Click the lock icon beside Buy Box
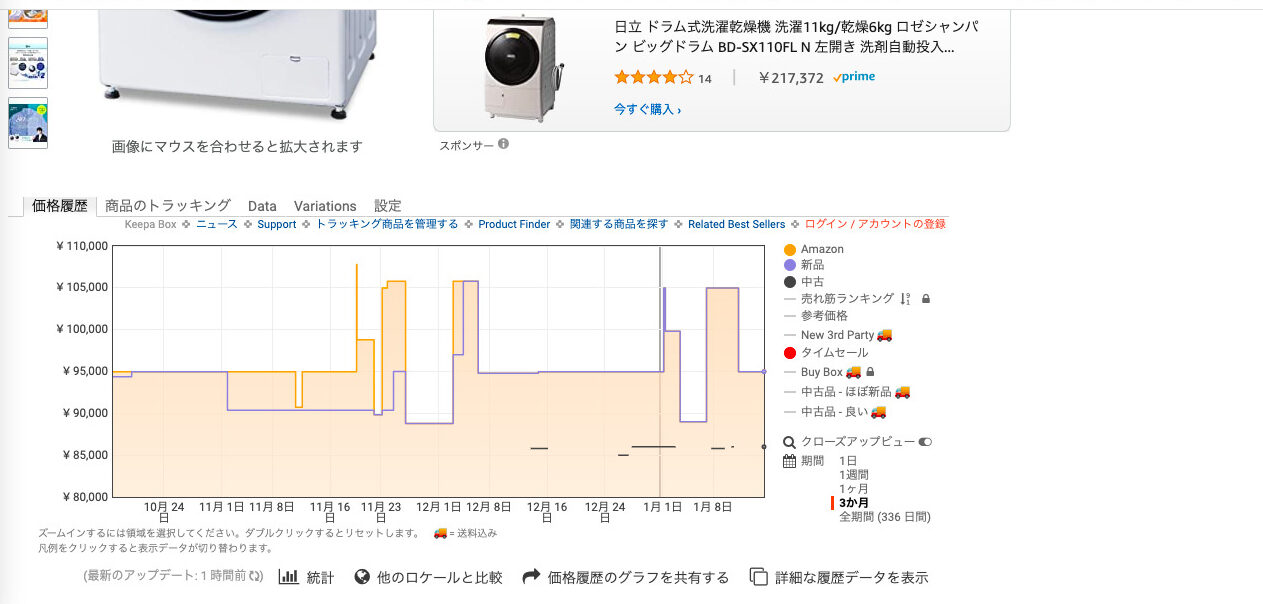Viewport: 1263px width, 604px height. (x=870, y=372)
